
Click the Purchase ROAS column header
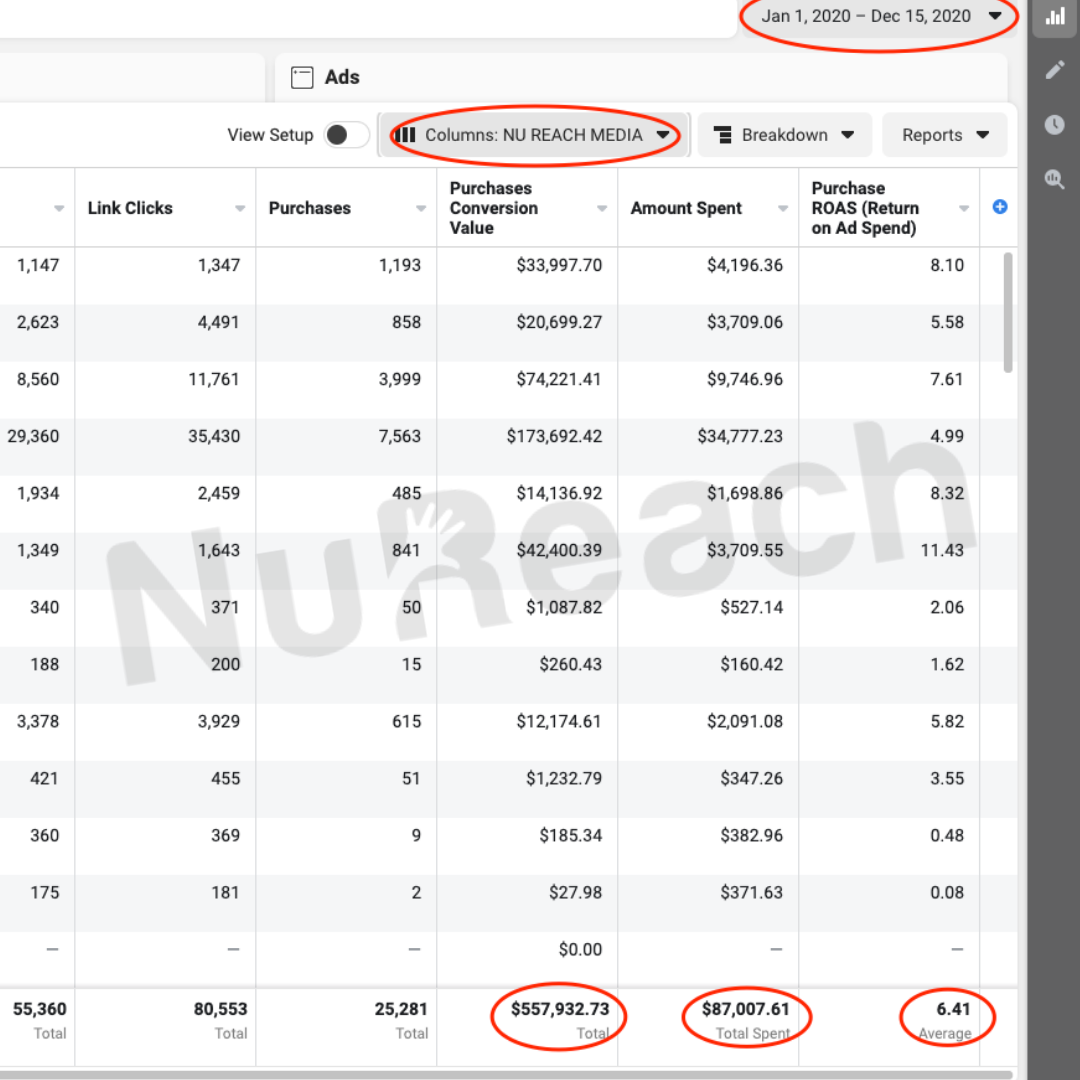(864, 208)
